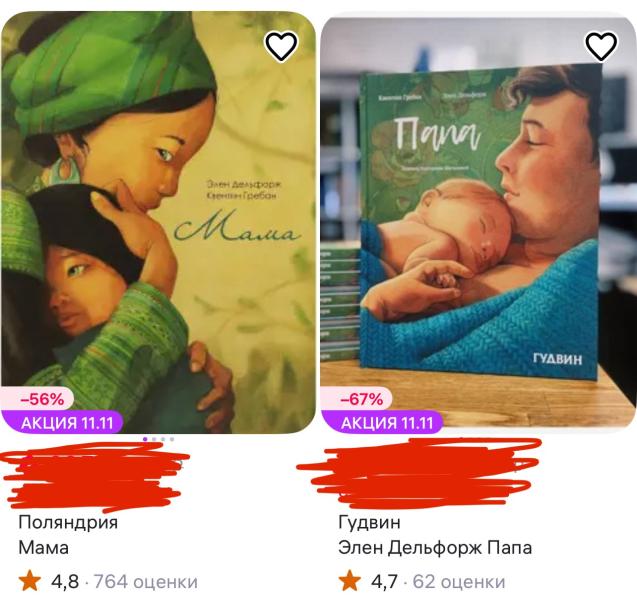Open the Поляндрия publisher link
Viewport: 637px width, 600px height.
[x=68, y=522]
